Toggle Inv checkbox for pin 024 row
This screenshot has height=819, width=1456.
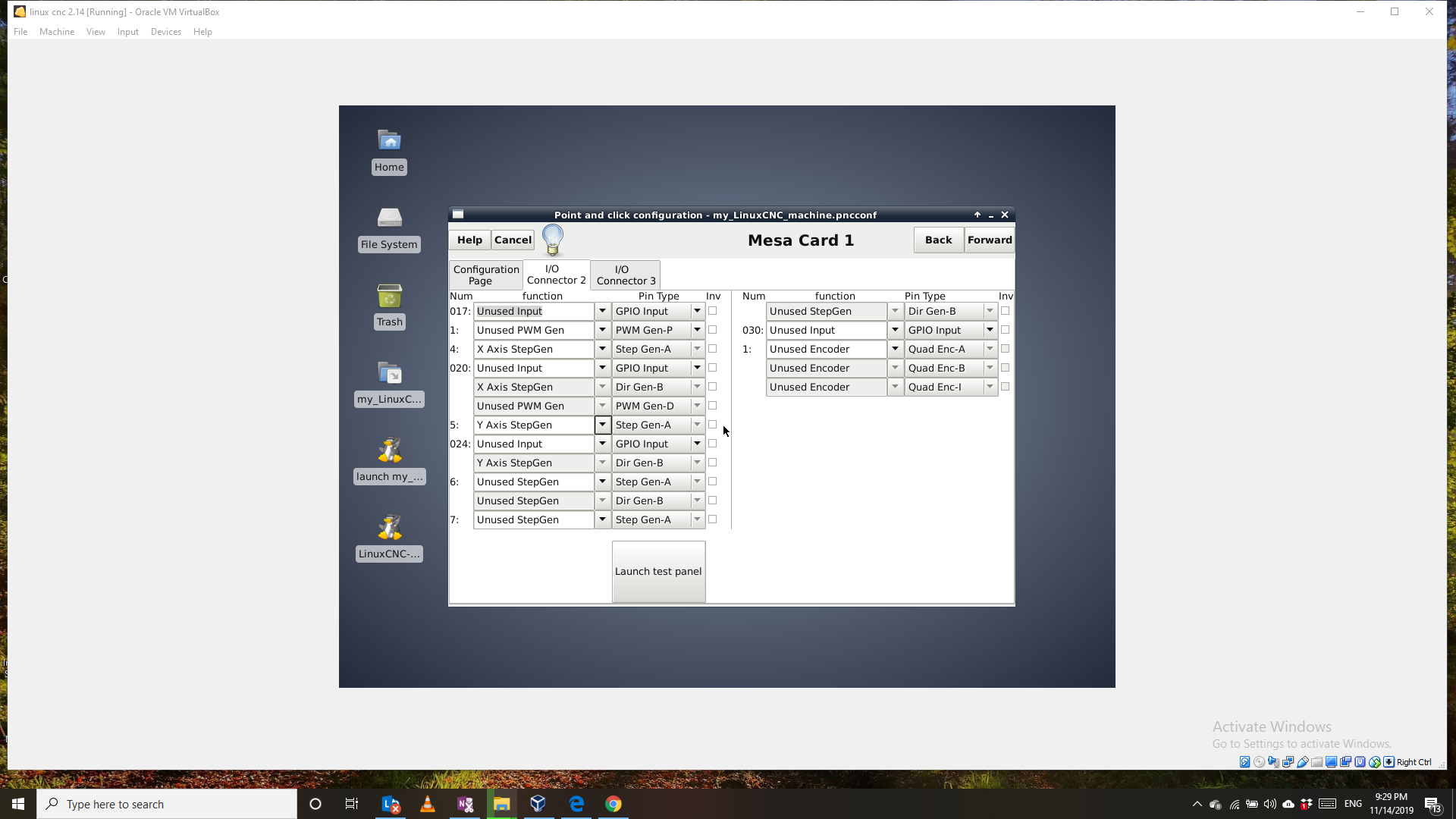tap(712, 444)
